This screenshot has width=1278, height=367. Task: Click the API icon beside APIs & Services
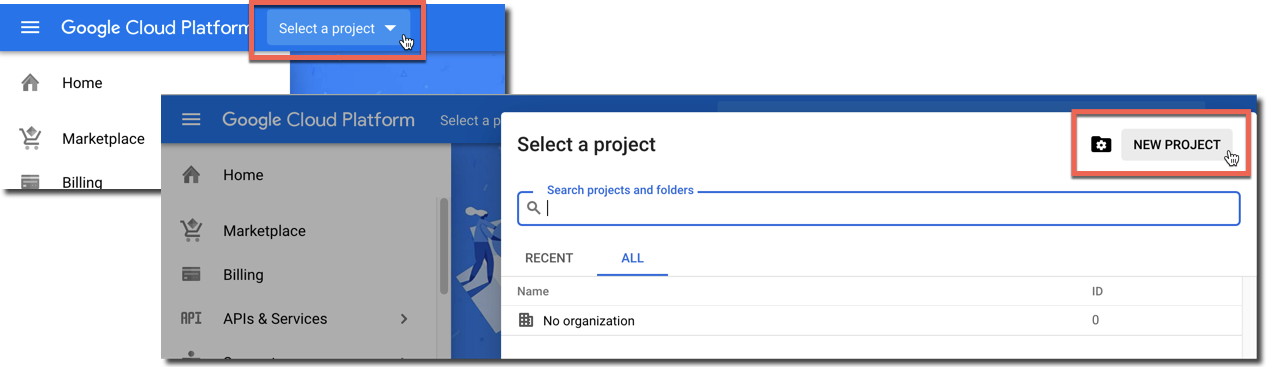coord(191,319)
